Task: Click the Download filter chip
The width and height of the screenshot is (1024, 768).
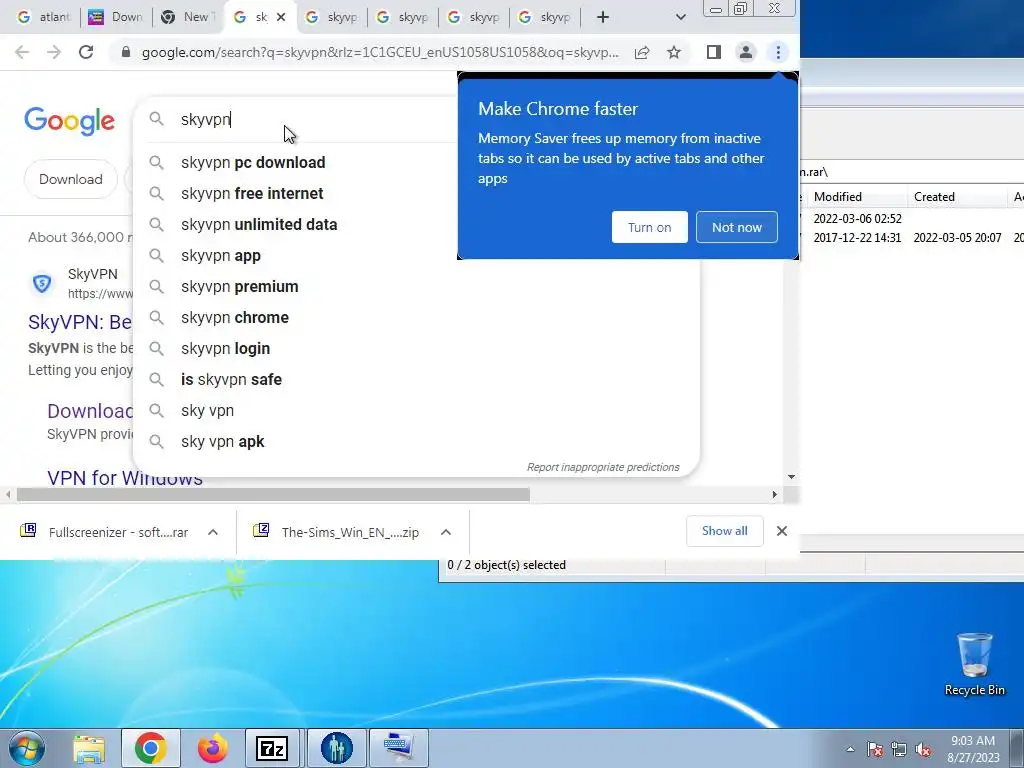Action: coord(71,179)
